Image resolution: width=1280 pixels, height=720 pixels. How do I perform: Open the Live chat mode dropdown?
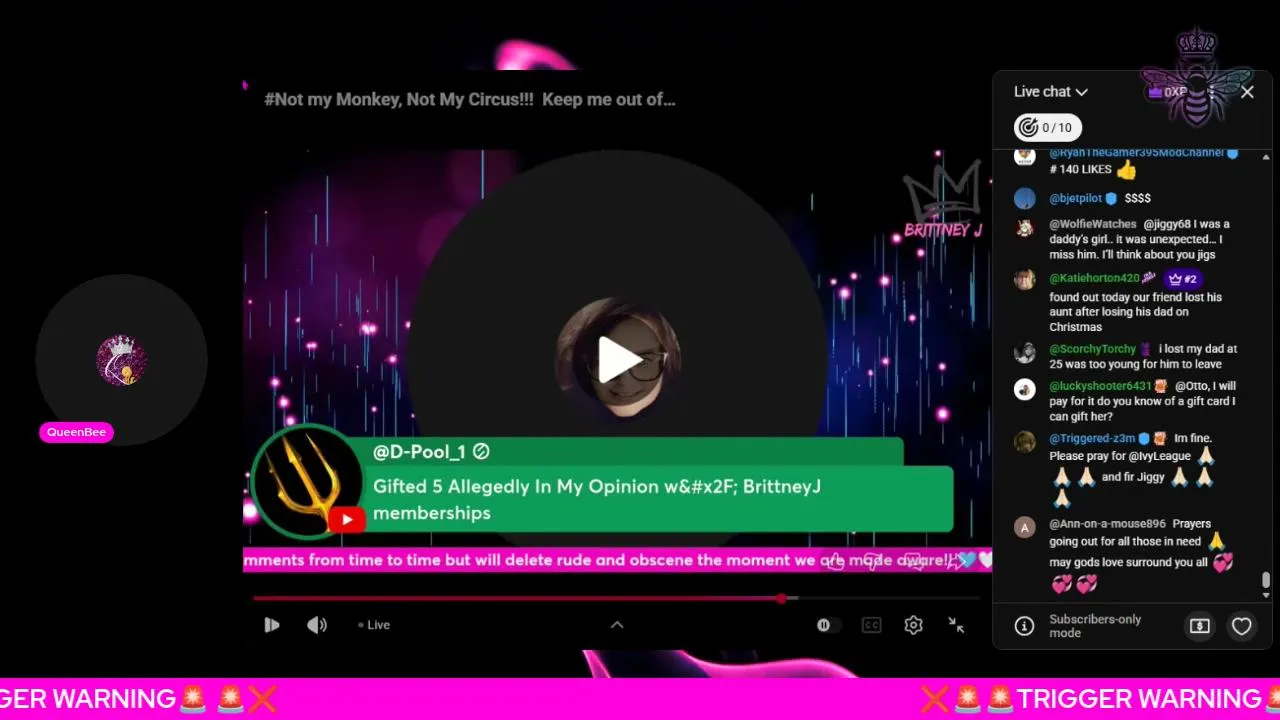[1050, 91]
